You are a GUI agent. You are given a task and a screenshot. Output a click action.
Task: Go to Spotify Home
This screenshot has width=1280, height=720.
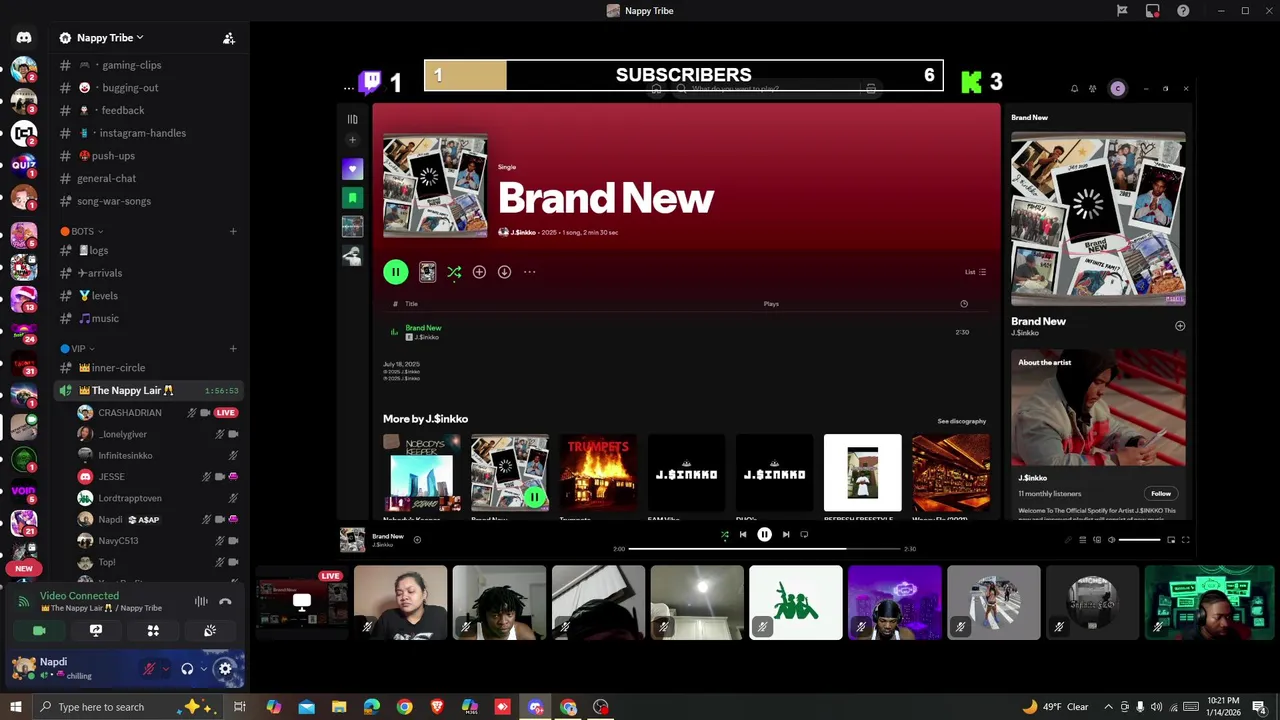point(656,89)
